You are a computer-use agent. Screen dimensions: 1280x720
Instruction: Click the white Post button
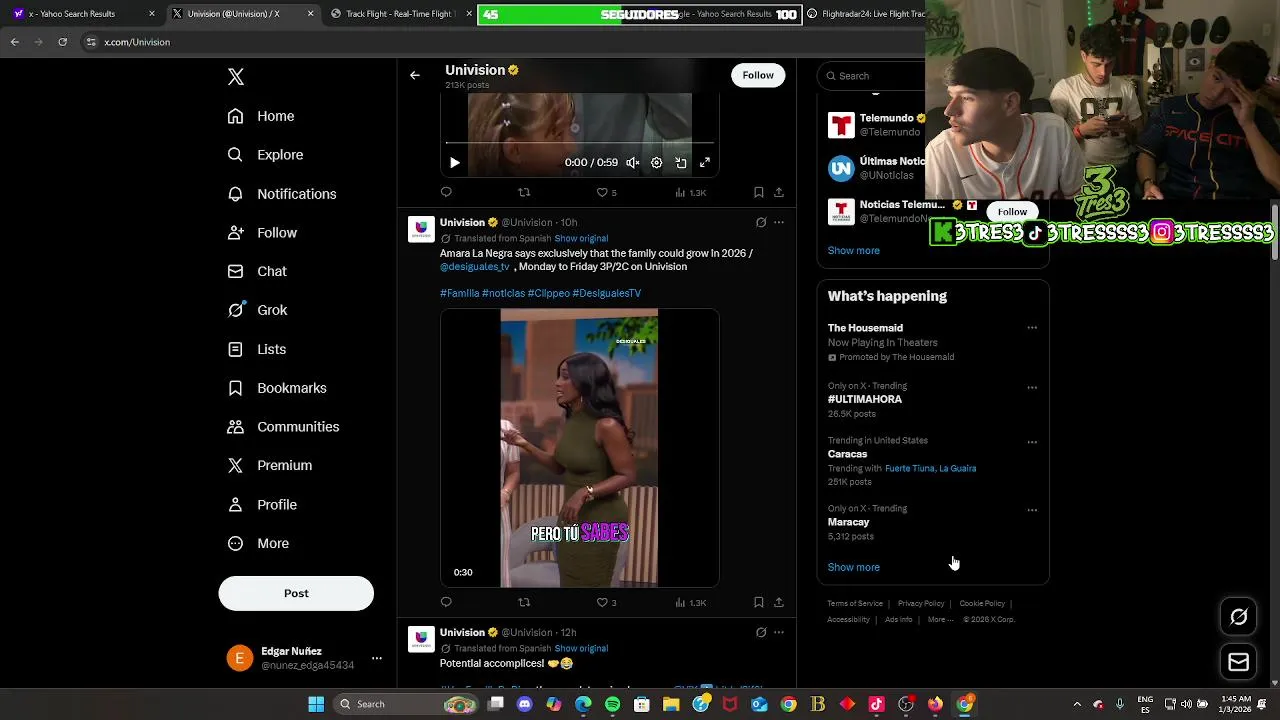point(296,593)
